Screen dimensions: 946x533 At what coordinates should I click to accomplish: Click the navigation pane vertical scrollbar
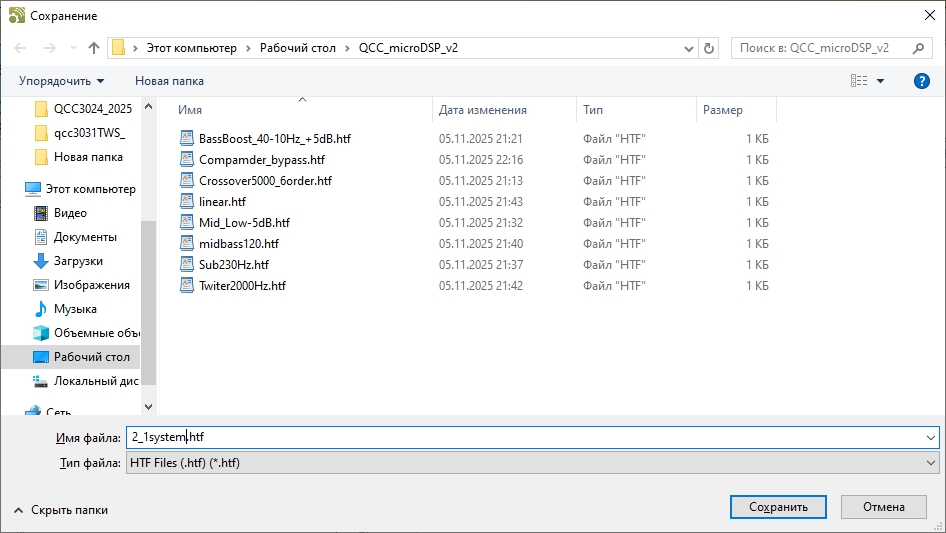click(149, 300)
